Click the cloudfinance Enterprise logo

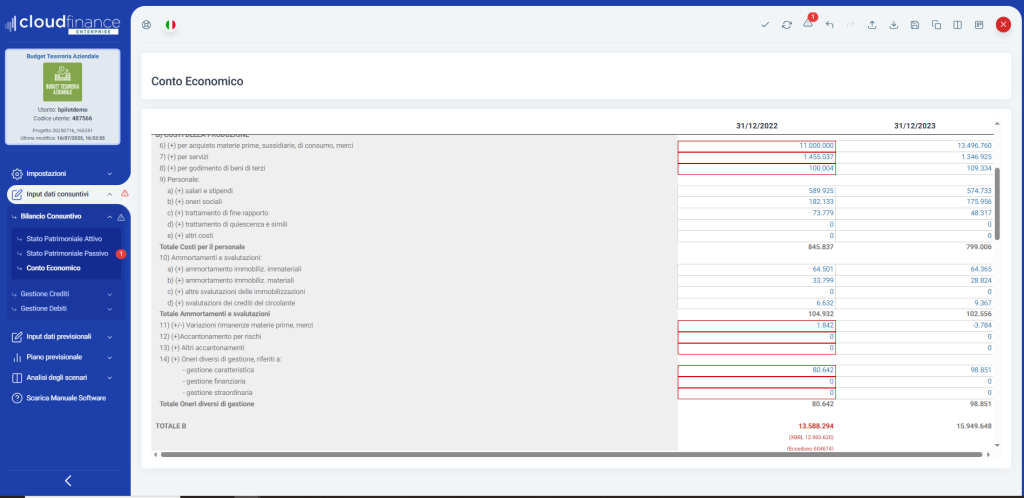point(62,25)
